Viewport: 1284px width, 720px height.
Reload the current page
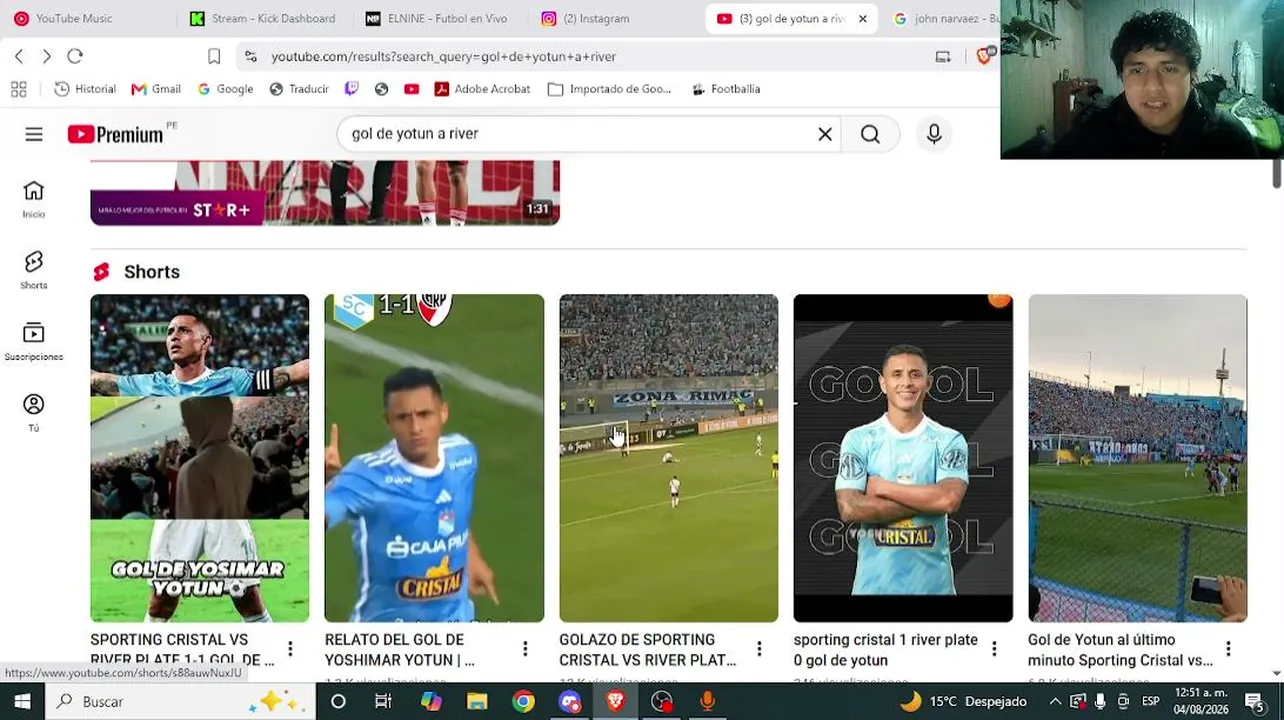tap(75, 56)
